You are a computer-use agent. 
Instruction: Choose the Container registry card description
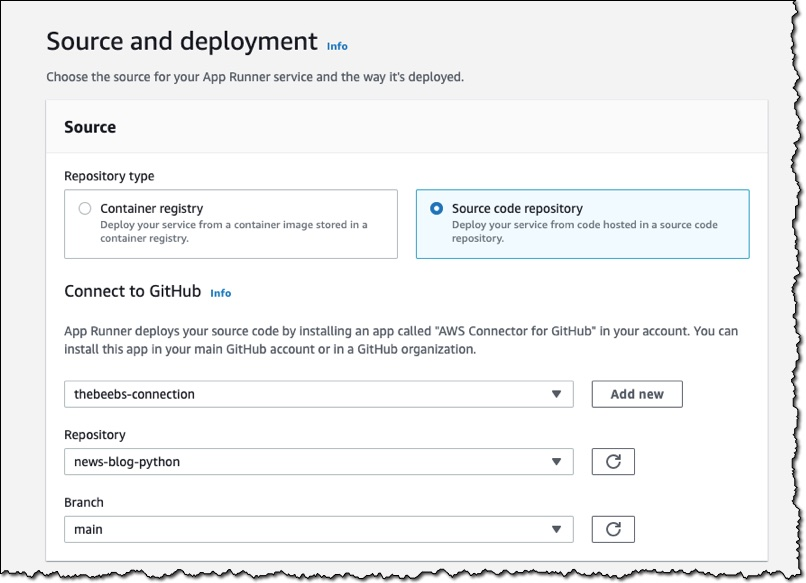pyautogui.click(x=233, y=231)
